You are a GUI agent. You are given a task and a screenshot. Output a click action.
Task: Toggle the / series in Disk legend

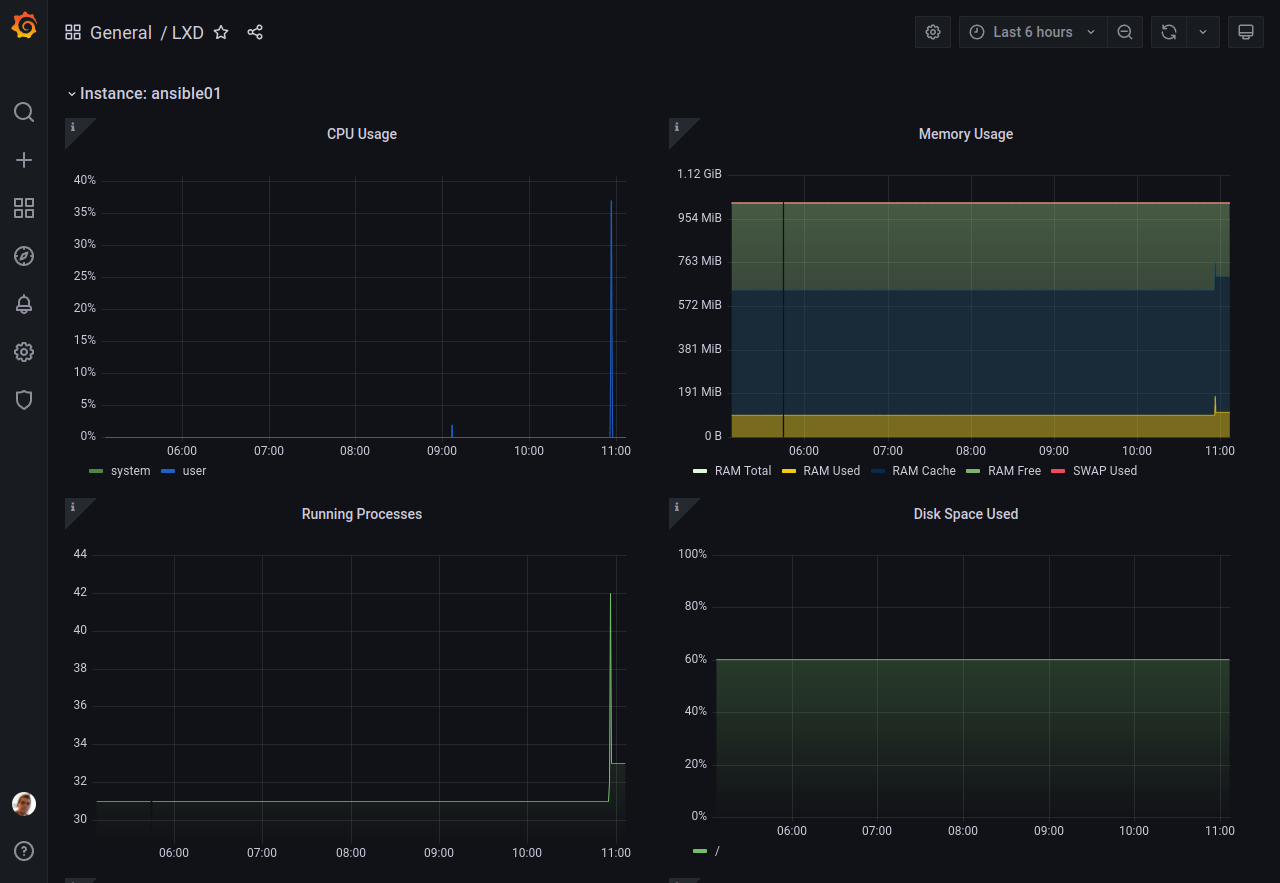717,851
